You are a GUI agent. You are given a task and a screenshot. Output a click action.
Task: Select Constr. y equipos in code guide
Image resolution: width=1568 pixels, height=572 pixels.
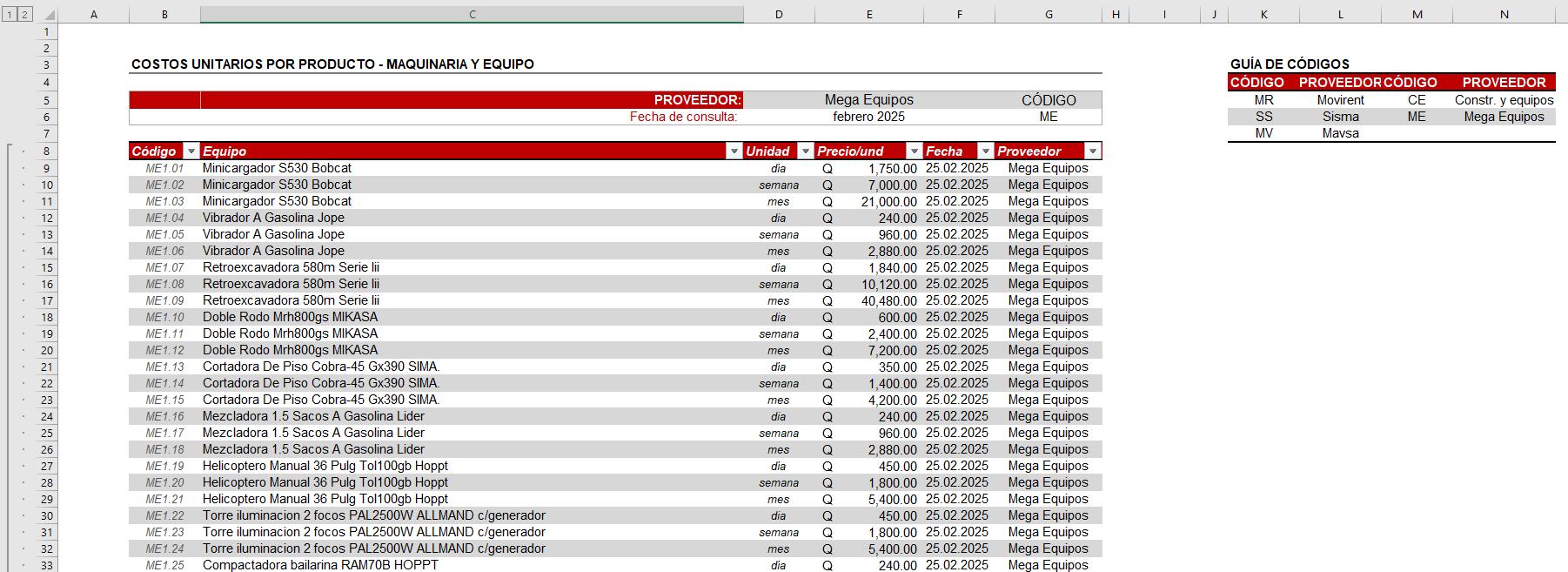tap(1504, 100)
